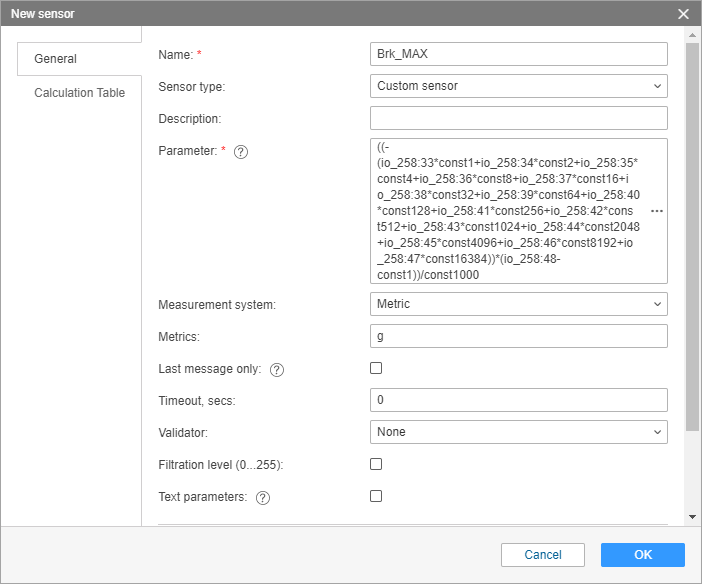Click the Name input field
The image size is (702, 584).
point(518,54)
